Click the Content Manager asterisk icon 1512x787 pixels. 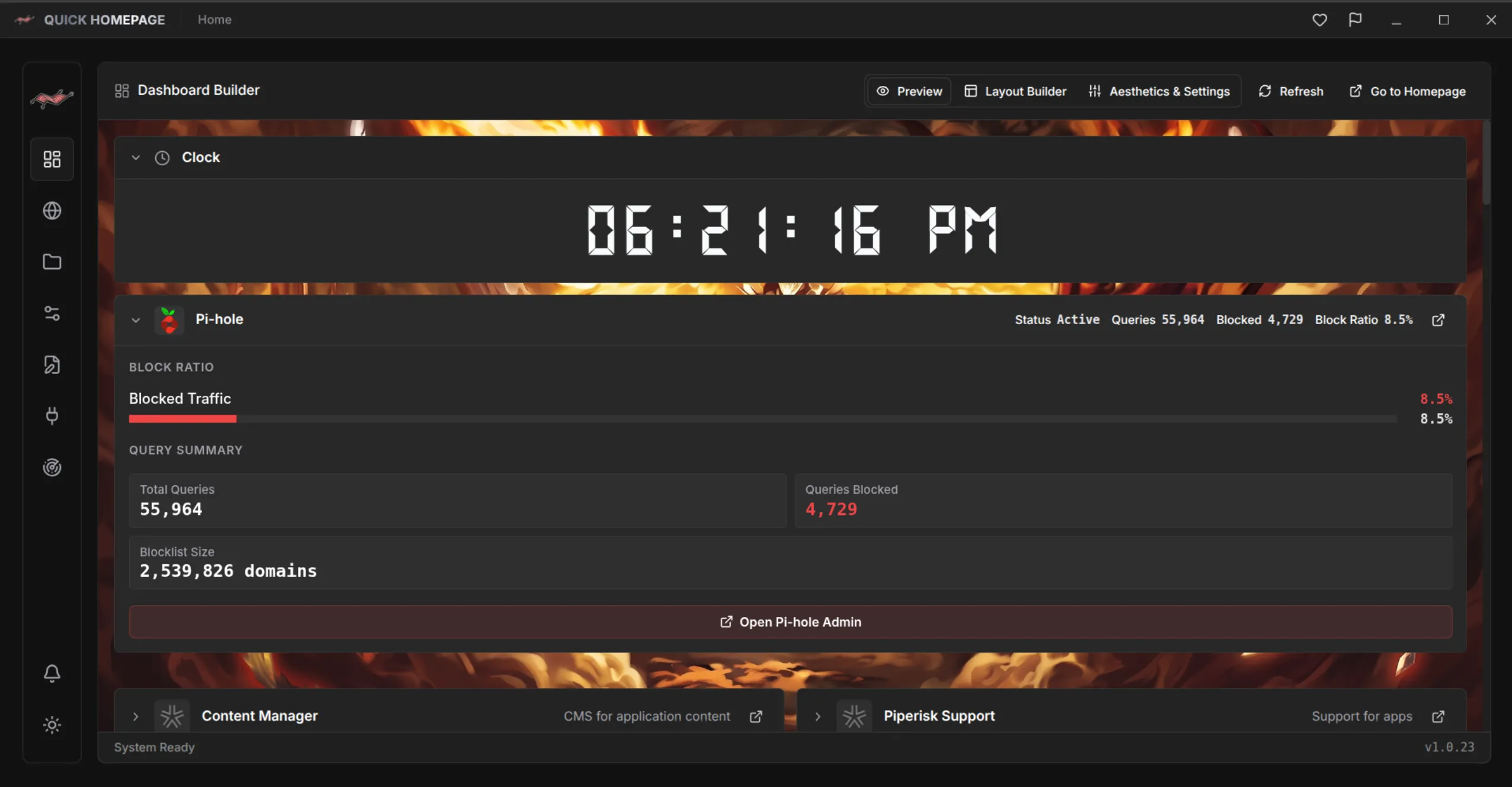(172, 716)
